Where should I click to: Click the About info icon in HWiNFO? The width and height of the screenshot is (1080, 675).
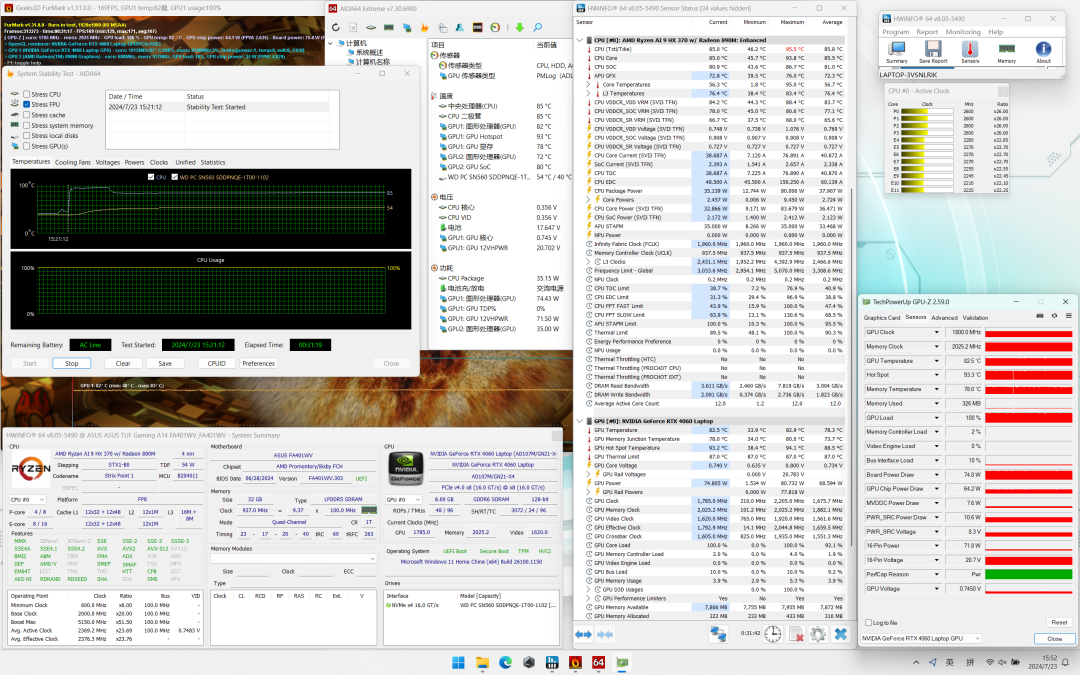tap(1043, 50)
